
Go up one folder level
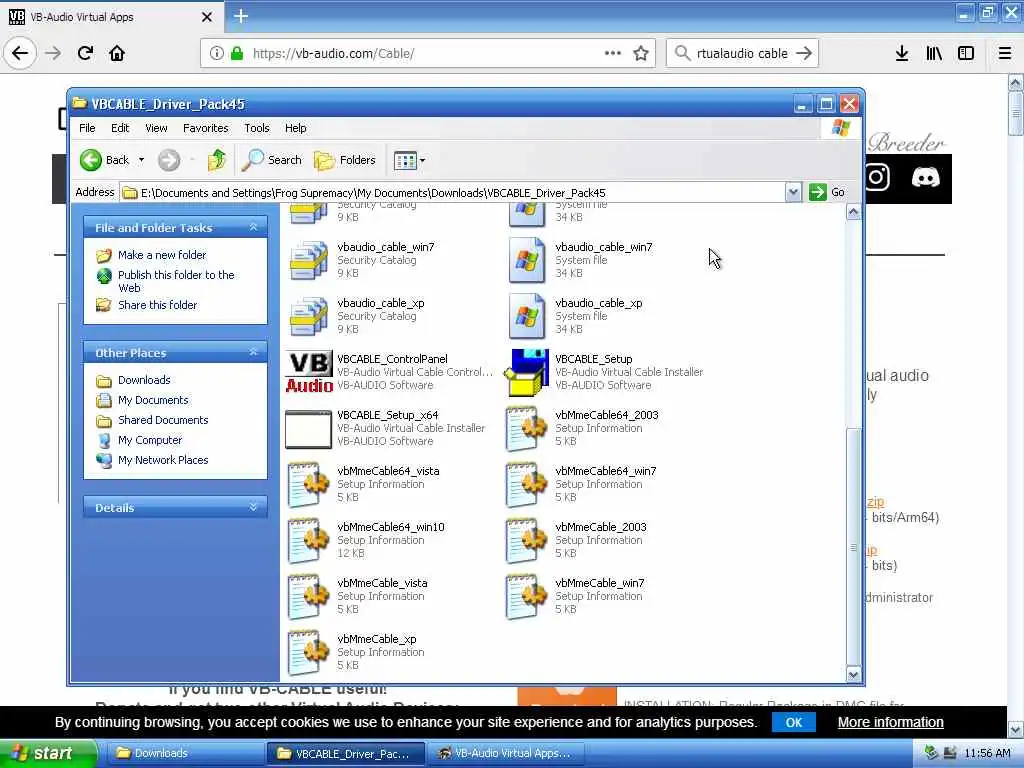tap(216, 160)
